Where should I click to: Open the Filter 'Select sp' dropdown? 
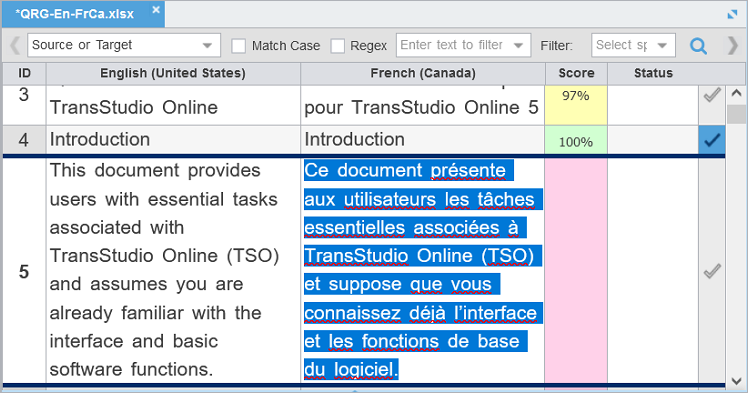coord(633,45)
